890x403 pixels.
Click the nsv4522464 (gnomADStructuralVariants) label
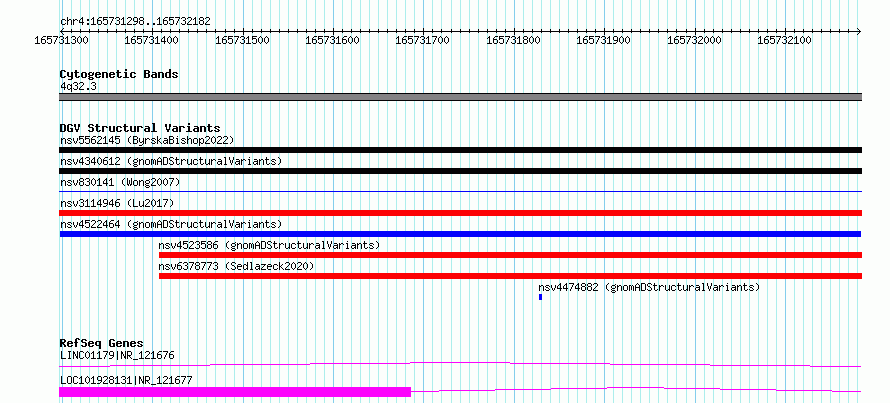pos(171,224)
